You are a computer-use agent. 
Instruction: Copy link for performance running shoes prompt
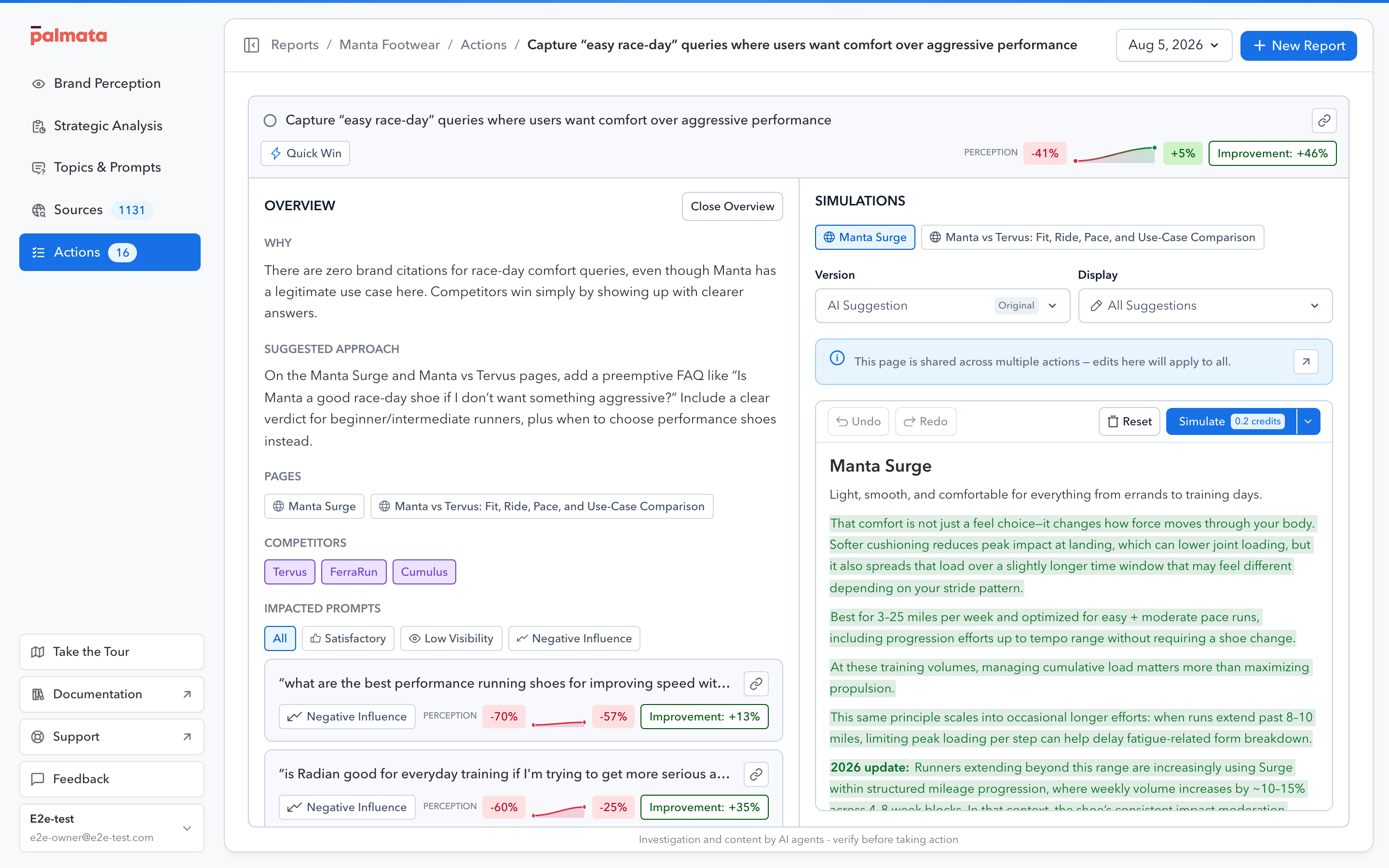[x=756, y=683]
